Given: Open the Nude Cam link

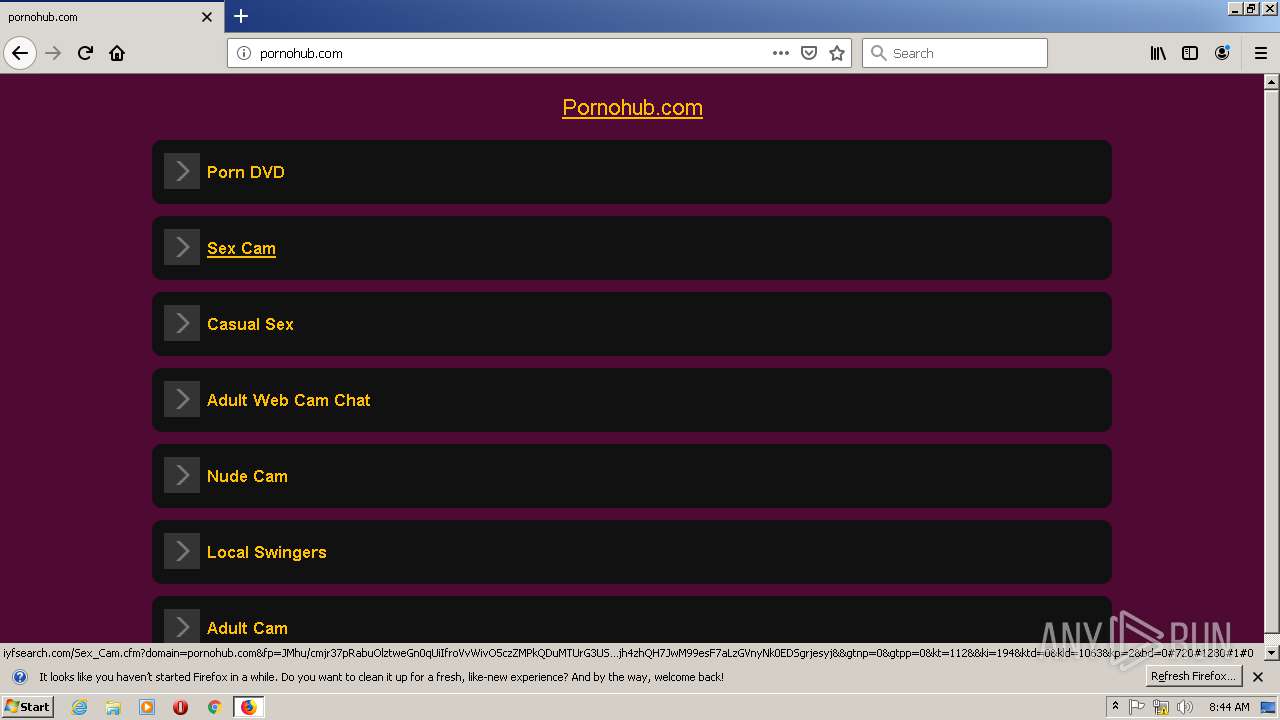Looking at the screenshot, I should [247, 476].
